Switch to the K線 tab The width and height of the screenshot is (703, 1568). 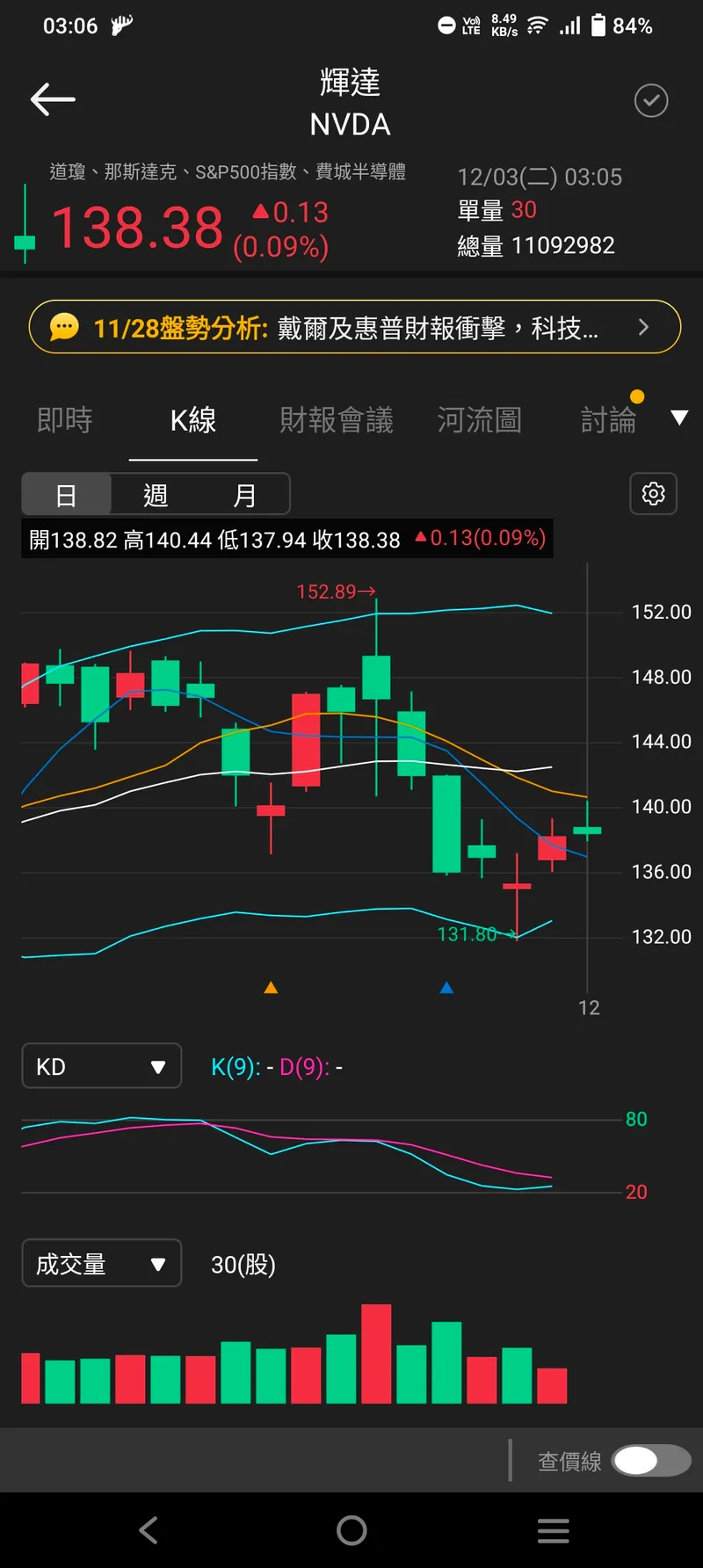(193, 420)
